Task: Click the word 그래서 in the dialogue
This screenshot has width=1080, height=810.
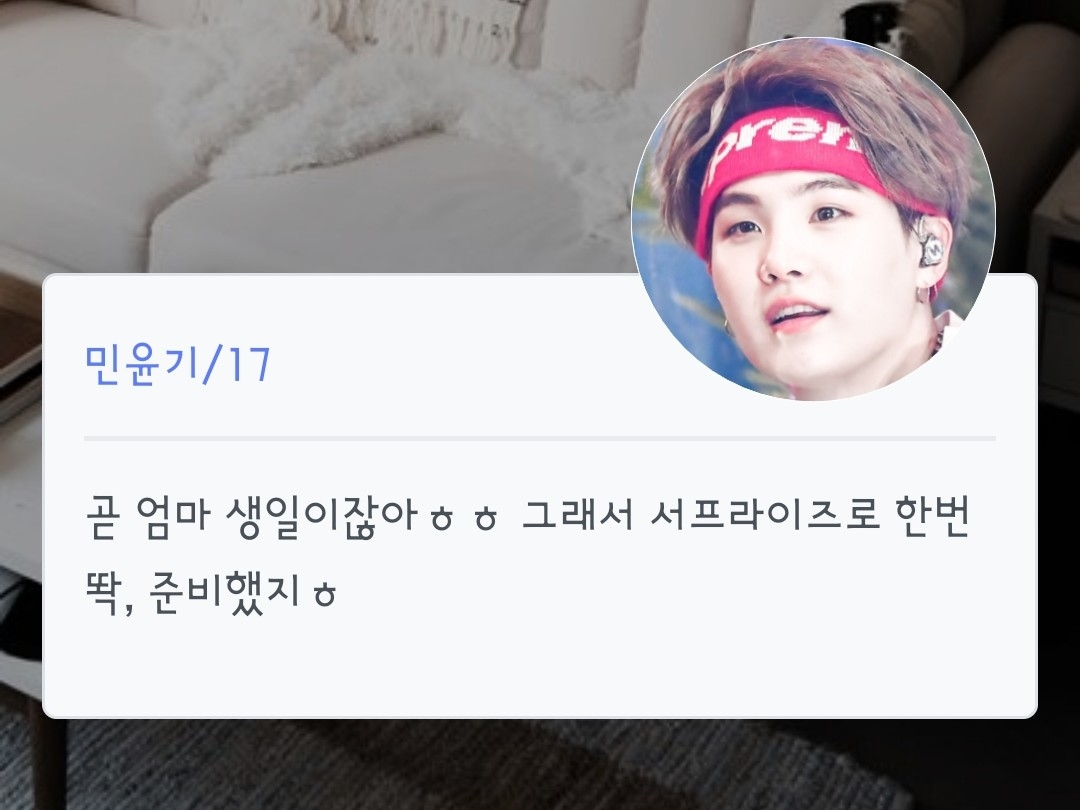Action: [x=578, y=515]
